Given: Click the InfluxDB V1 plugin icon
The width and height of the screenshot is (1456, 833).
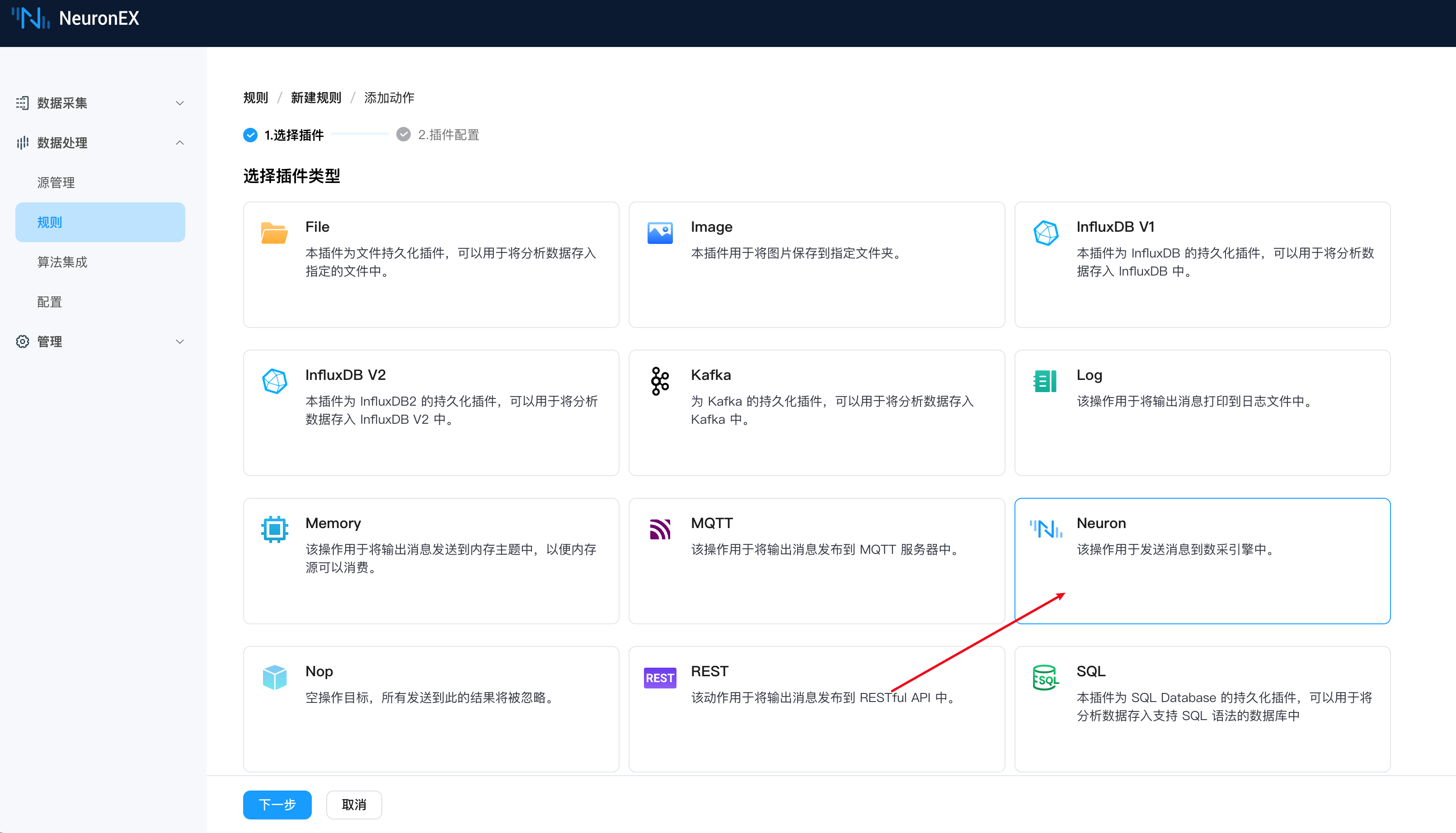Looking at the screenshot, I should tap(1045, 233).
